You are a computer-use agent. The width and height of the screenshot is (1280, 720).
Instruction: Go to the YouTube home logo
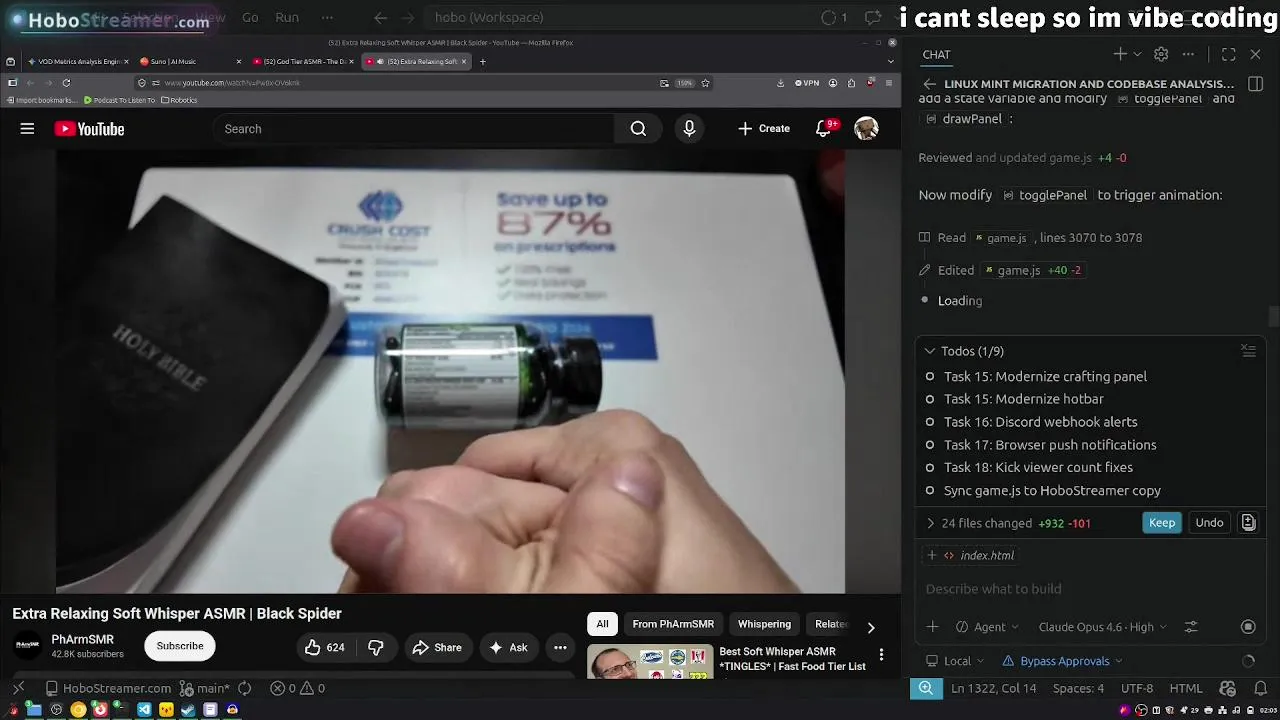(89, 129)
